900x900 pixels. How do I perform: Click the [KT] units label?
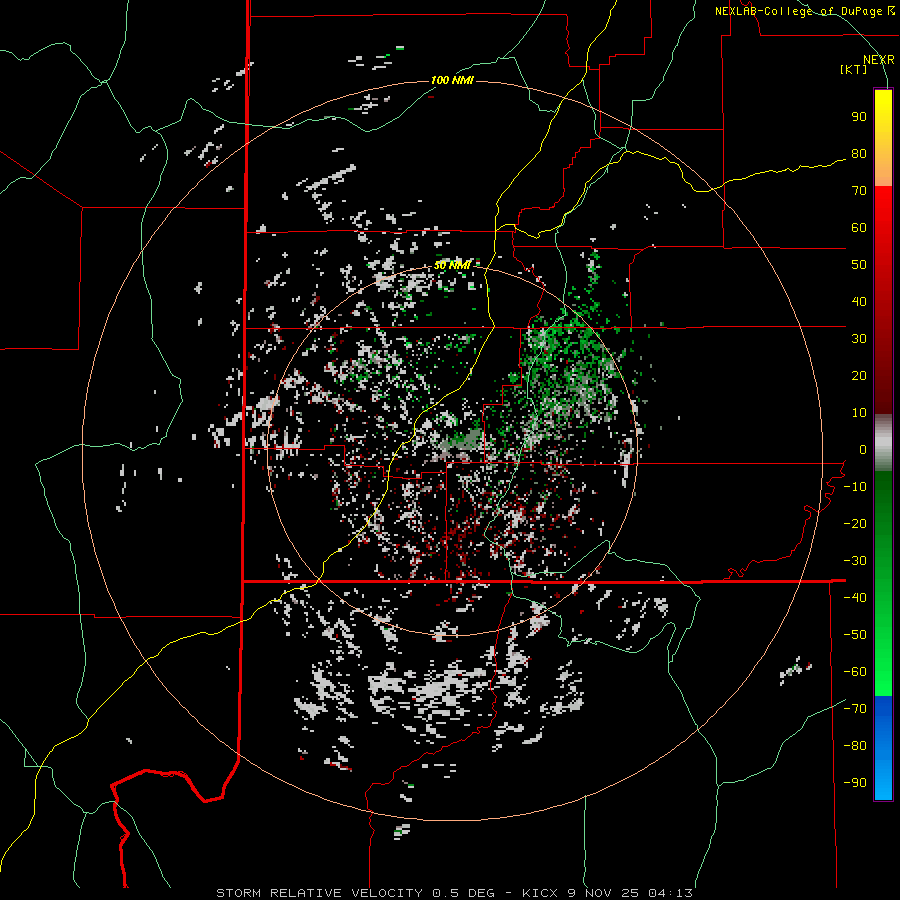pos(854,69)
